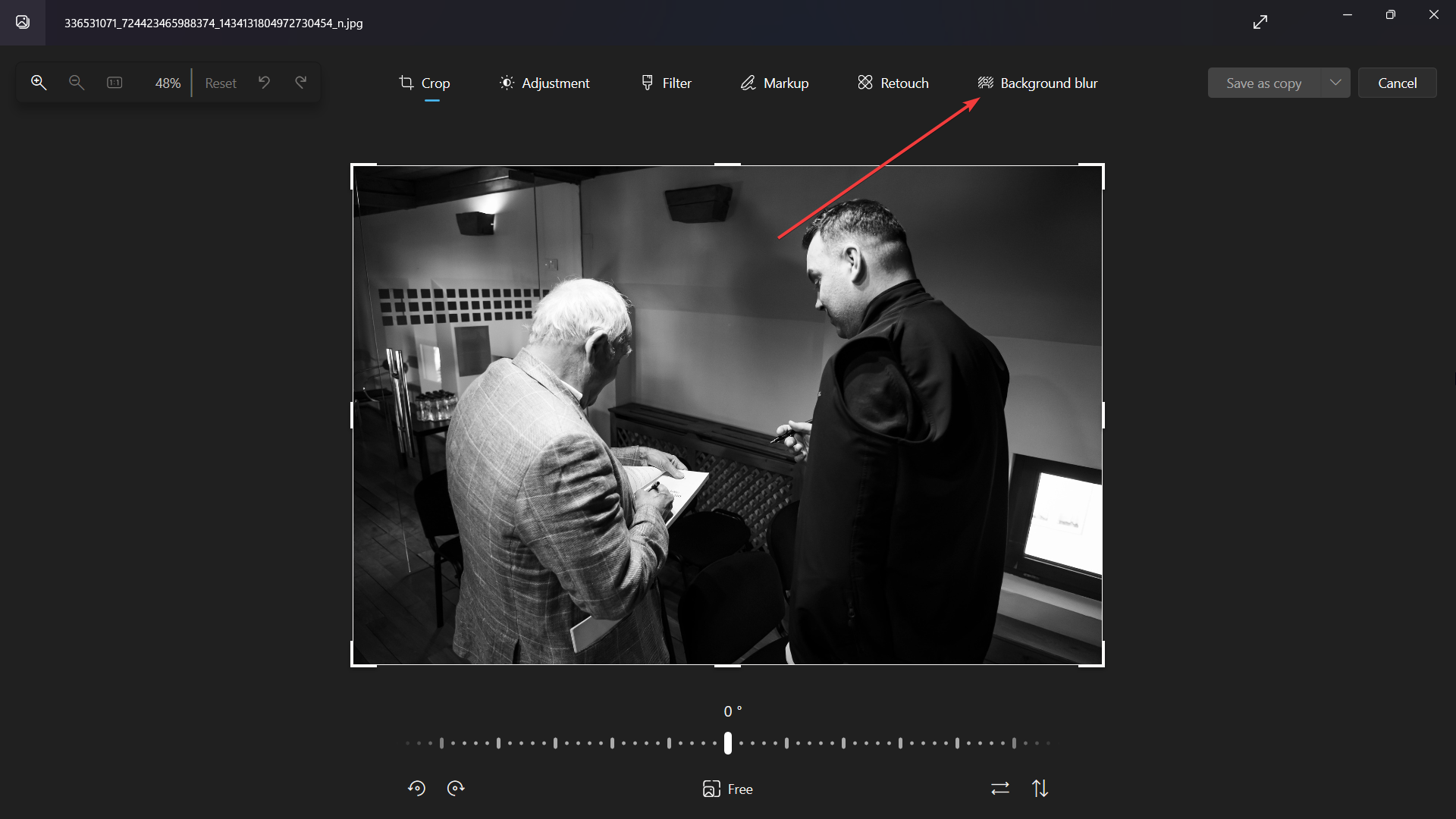This screenshot has height=819, width=1456.
Task: Click the zoom out magnifier icon
Action: (76, 82)
